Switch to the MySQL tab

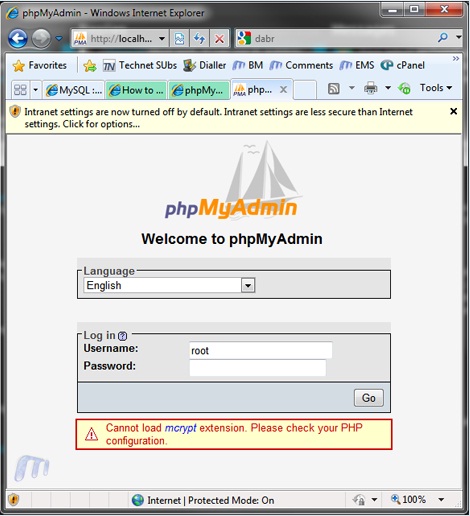point(74,90)
